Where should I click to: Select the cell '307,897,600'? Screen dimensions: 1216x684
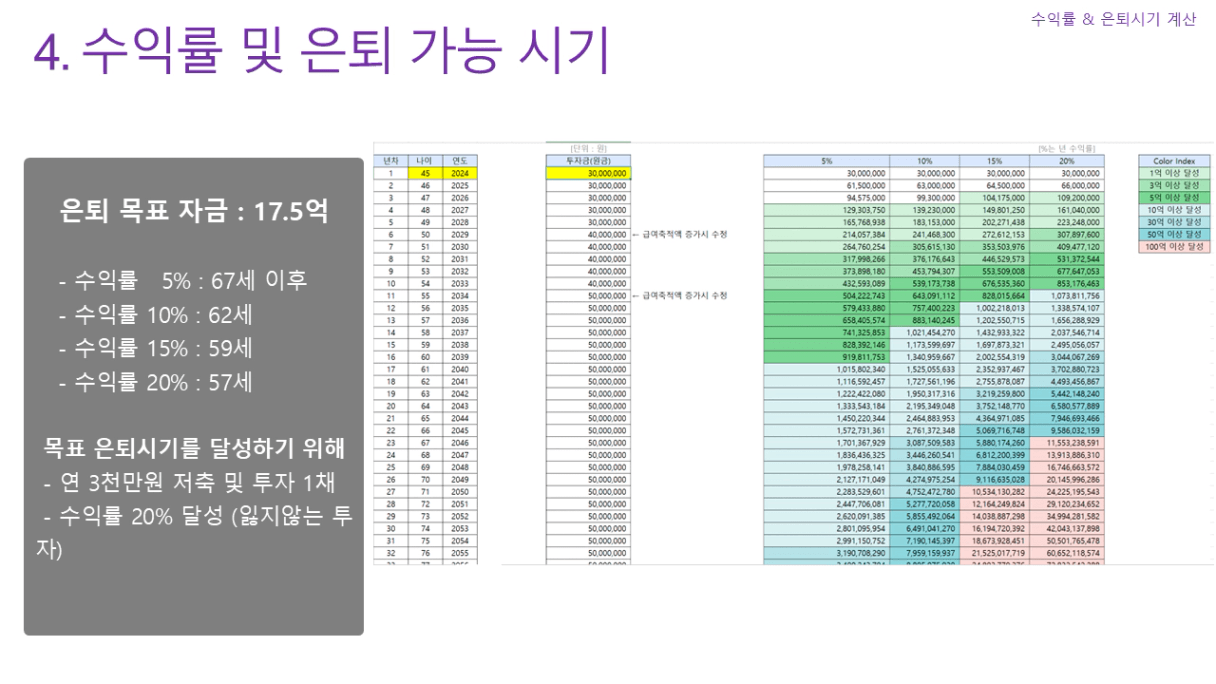(1066, 234)
